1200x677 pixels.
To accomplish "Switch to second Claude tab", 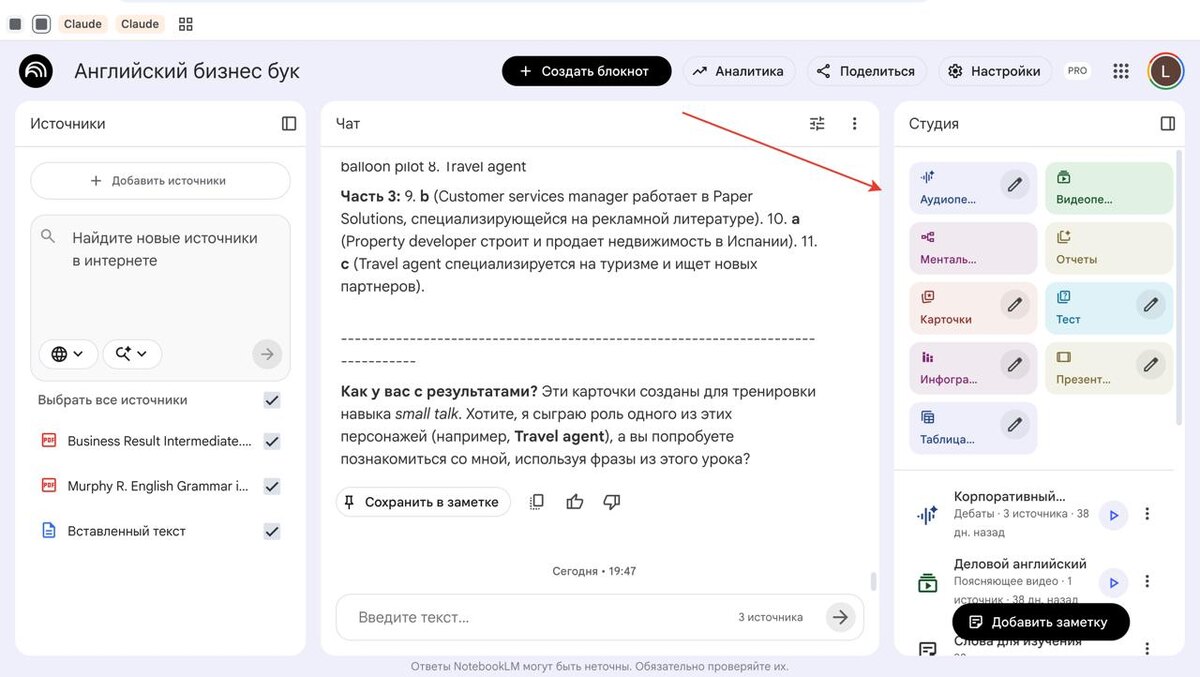I will (x=140, y=24).
